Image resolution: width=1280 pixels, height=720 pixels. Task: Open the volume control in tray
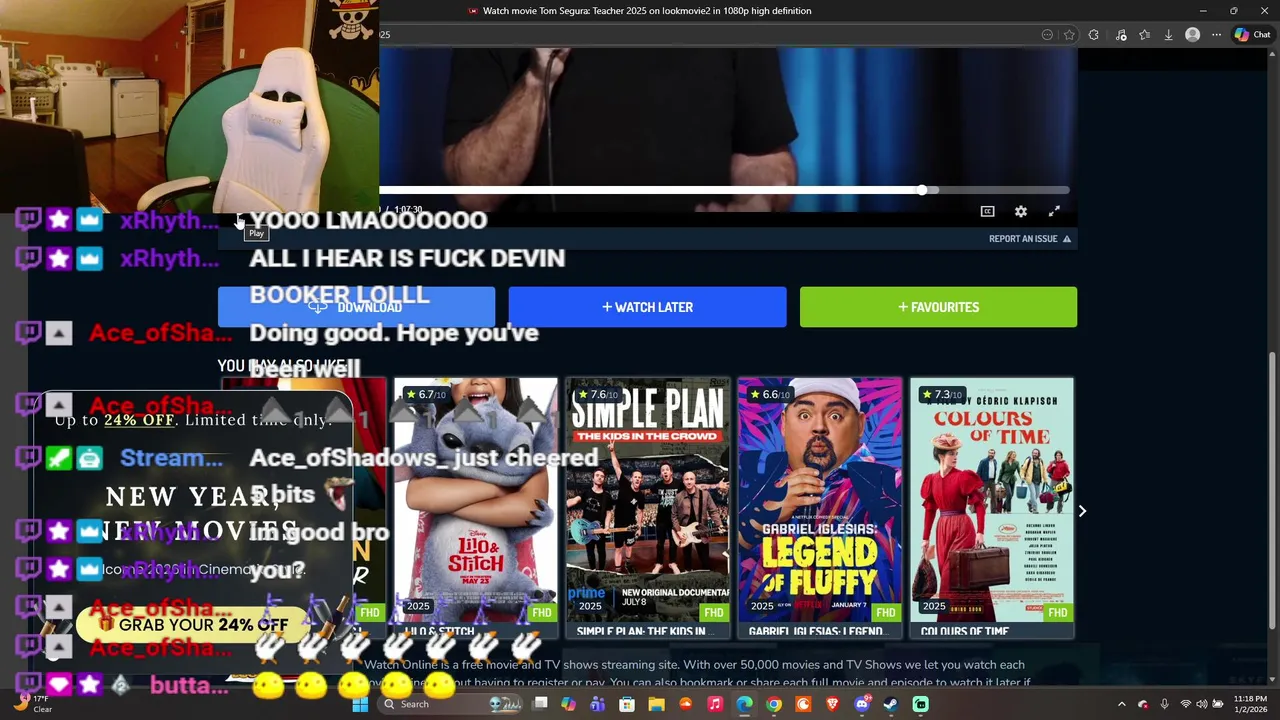click(1202, 704)
